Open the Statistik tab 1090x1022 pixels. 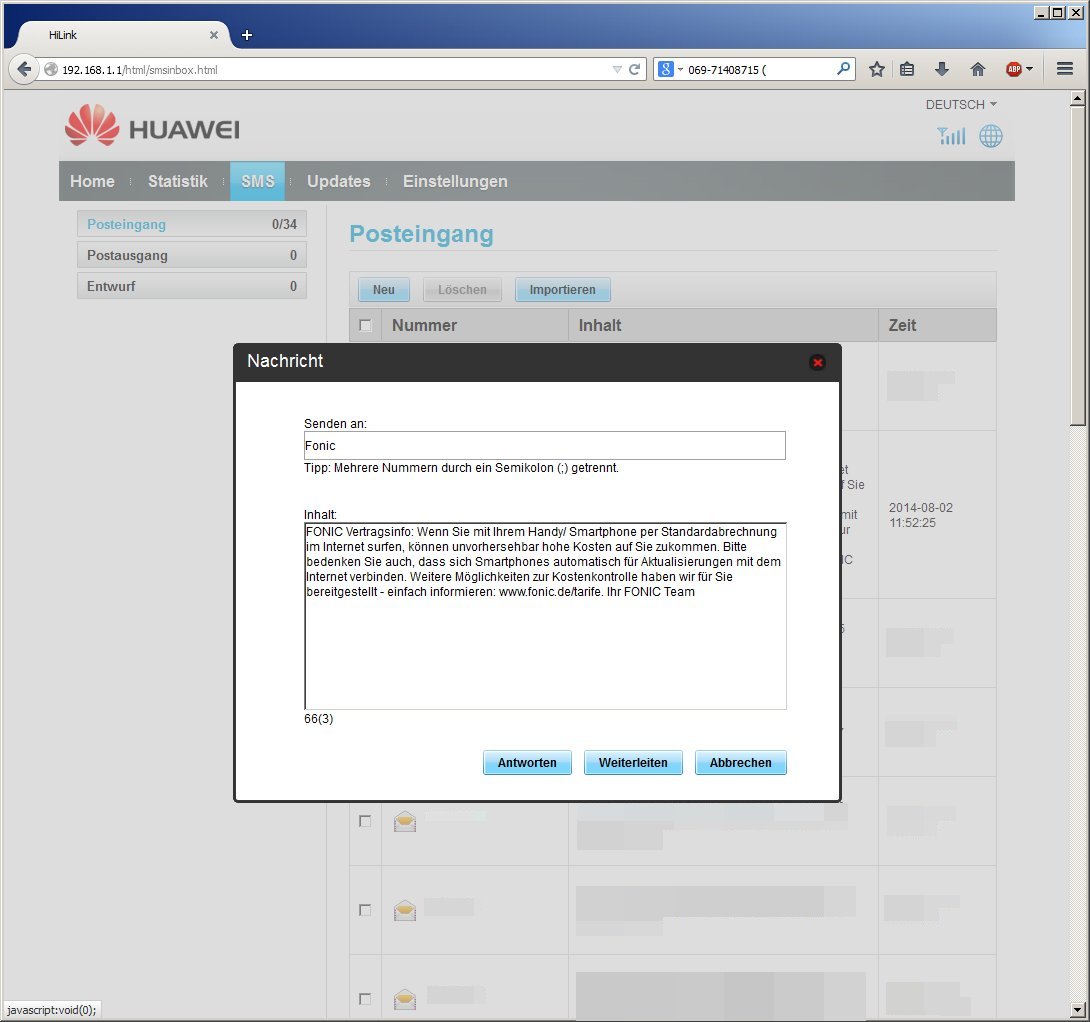pos(178,181)
